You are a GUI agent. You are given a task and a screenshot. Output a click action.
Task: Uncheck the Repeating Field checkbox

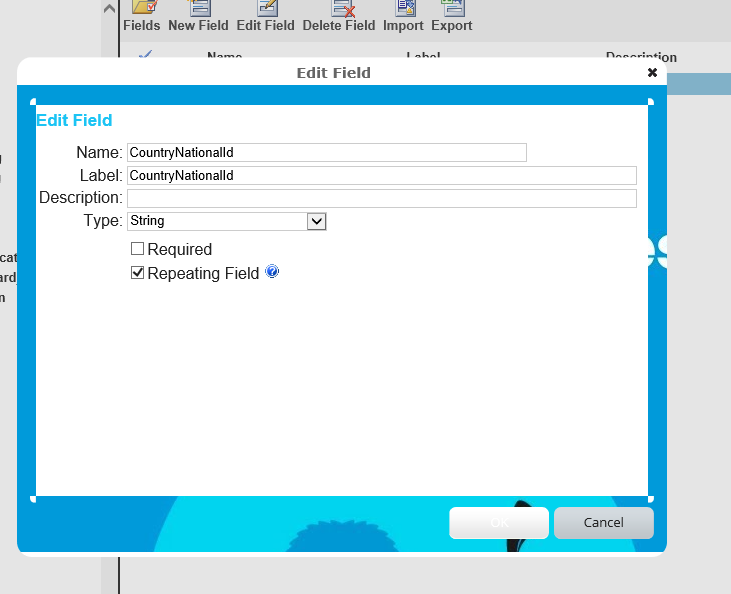coord(137,273)
